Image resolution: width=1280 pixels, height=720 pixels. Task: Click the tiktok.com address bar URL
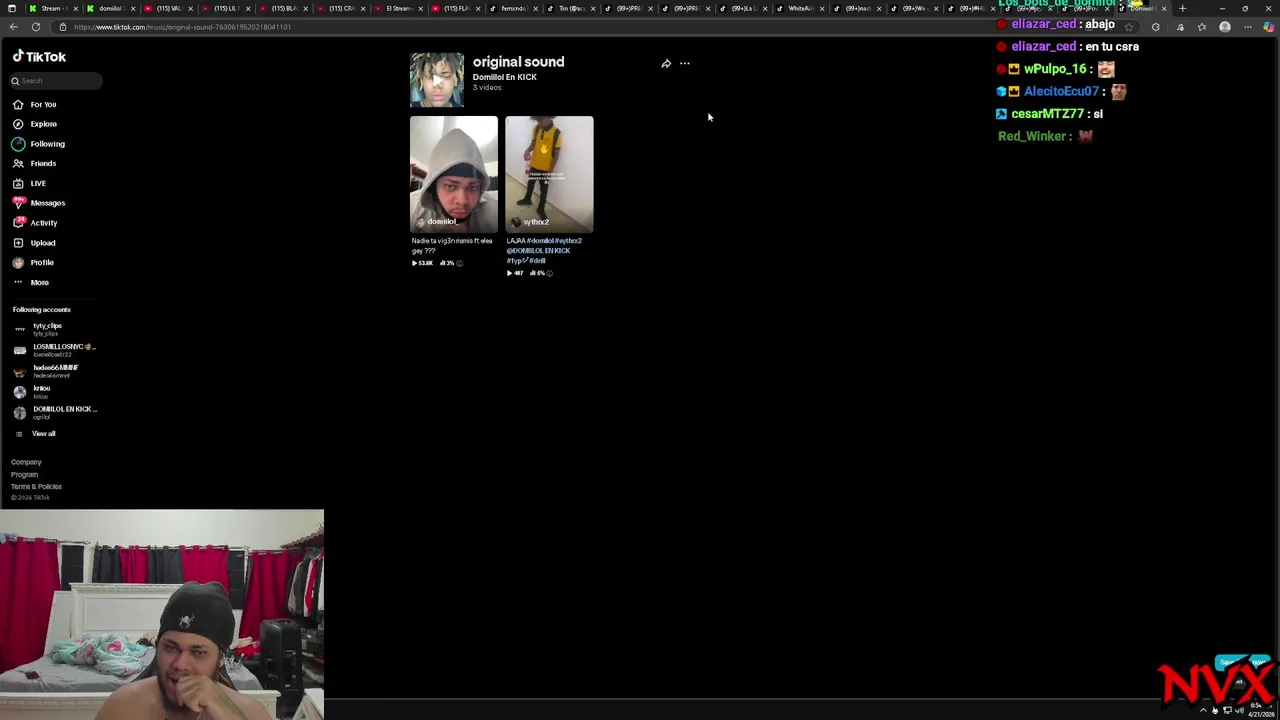pyautogui.click(x=182, y=27)
